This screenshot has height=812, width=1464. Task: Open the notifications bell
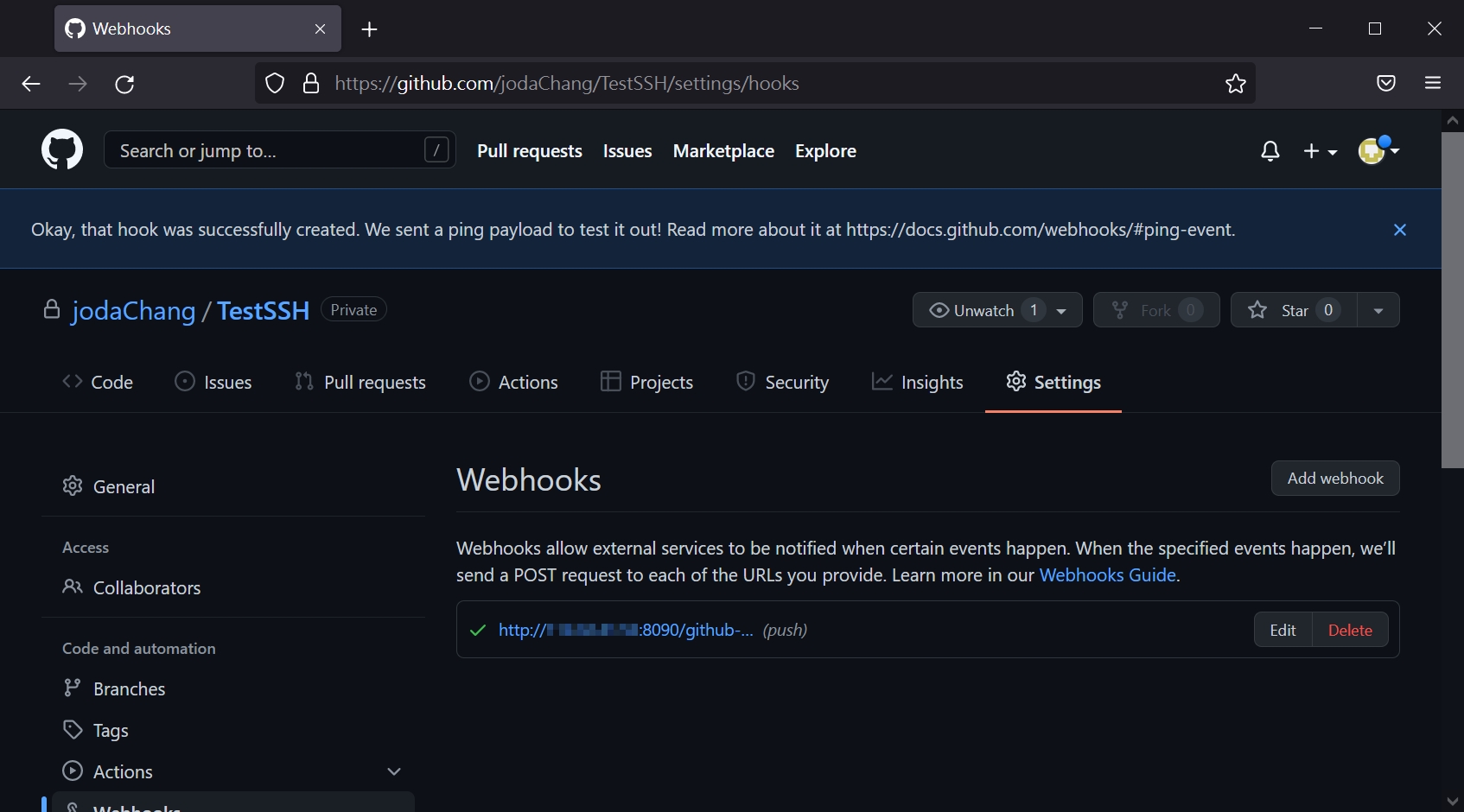tap(1270, 151)
